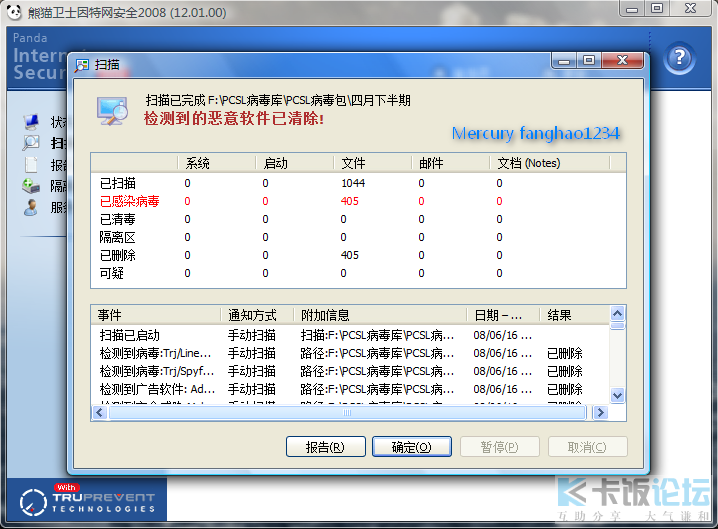This screenshot has width=718, height=529.
Task: Click the scan computer magnifier icon
Action: (112, 111)
